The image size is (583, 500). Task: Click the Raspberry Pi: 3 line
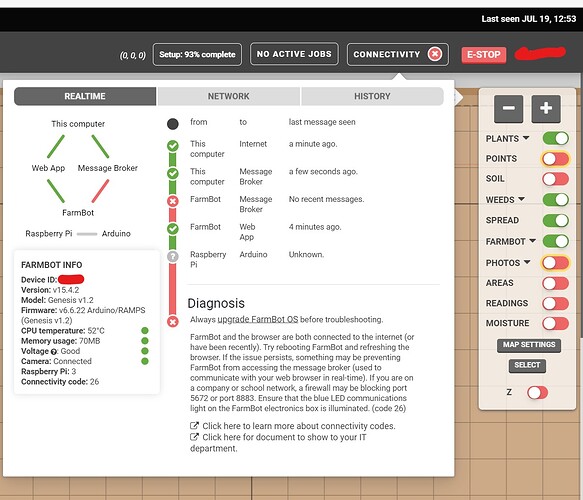pyautogui.click(x=48, y=371)
